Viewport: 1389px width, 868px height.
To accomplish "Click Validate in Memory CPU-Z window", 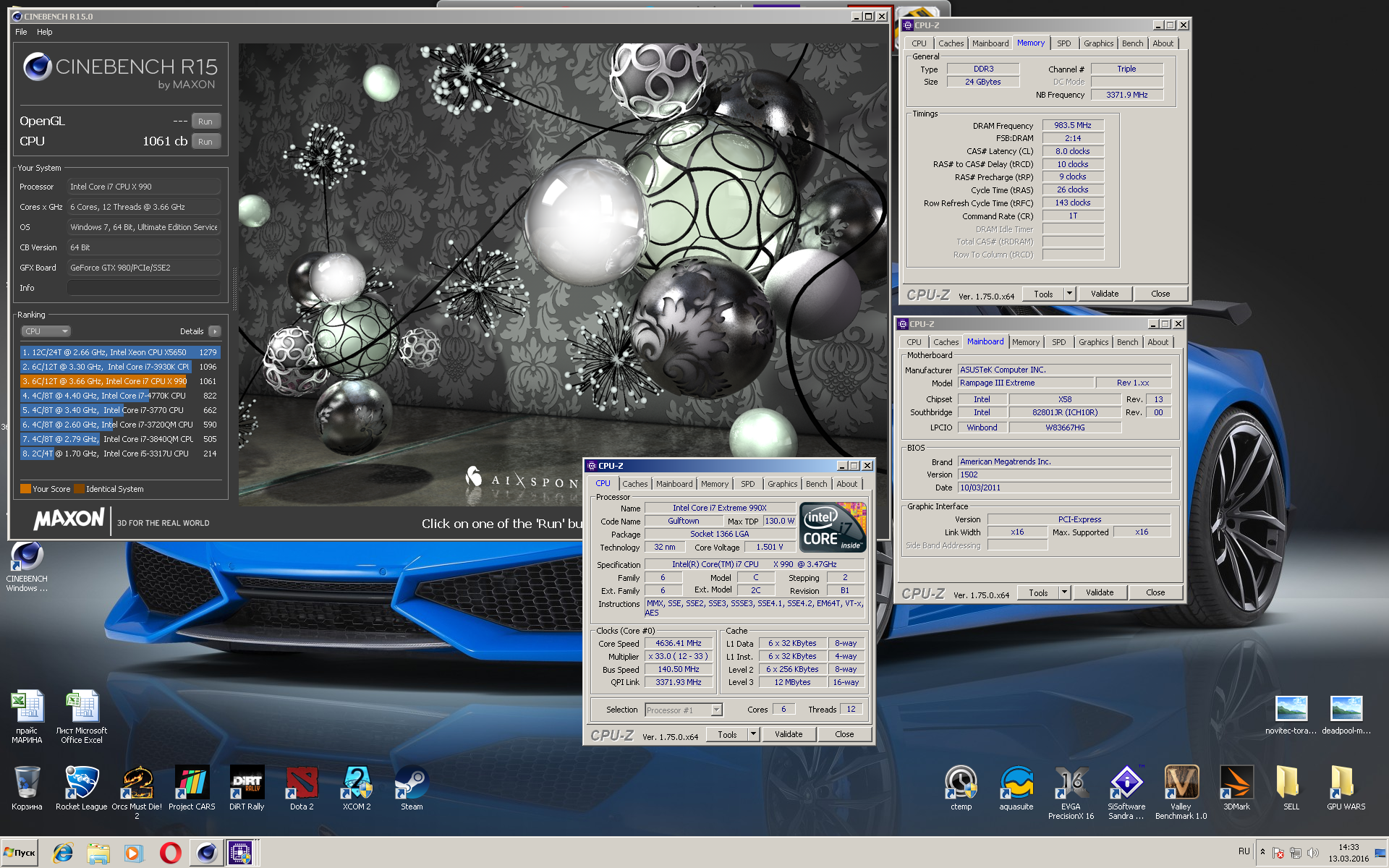I will click(1105, 294).
